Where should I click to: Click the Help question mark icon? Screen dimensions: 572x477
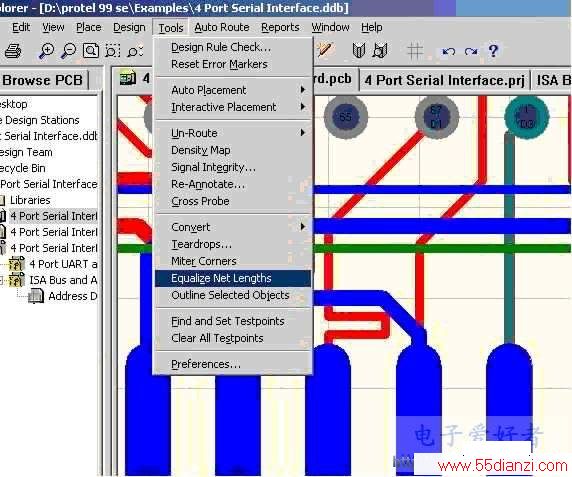[493, 51]
